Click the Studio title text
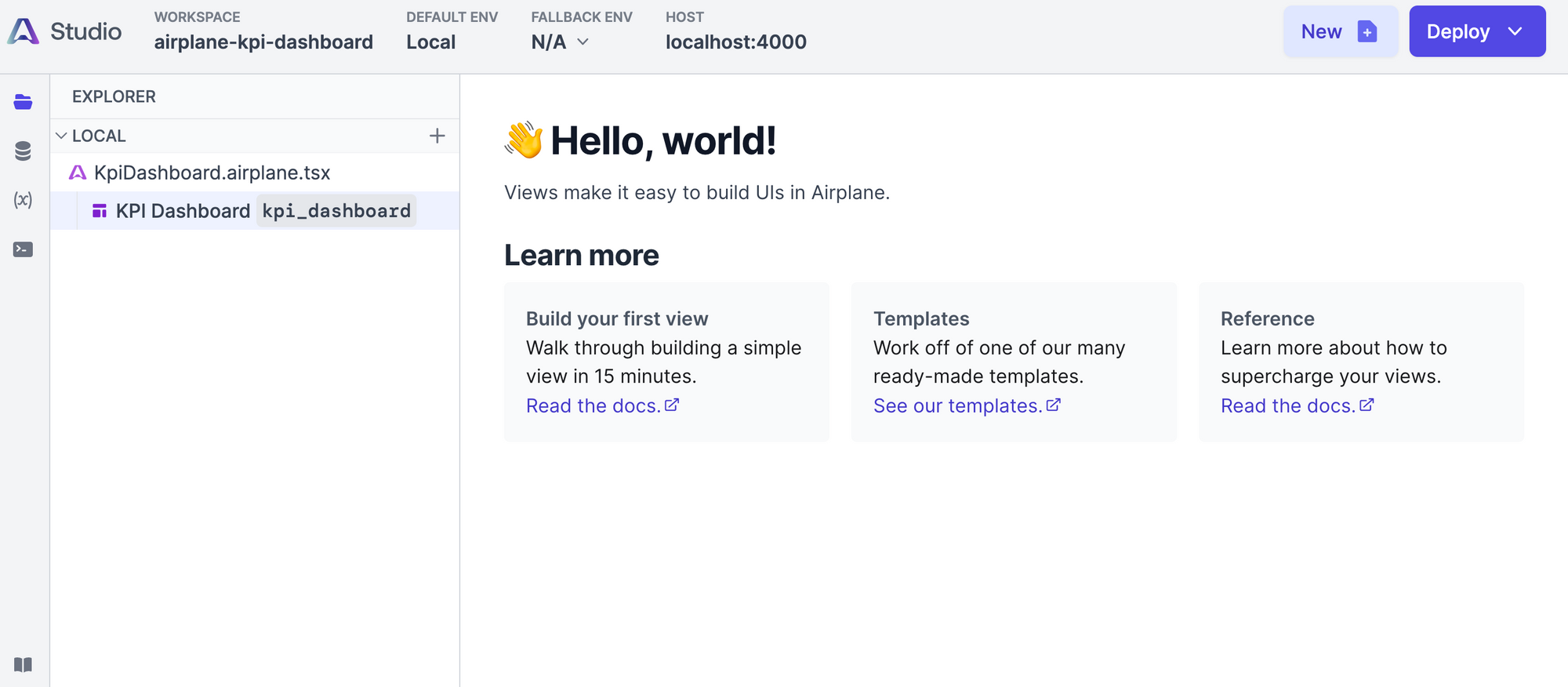 tap(86, 31)
